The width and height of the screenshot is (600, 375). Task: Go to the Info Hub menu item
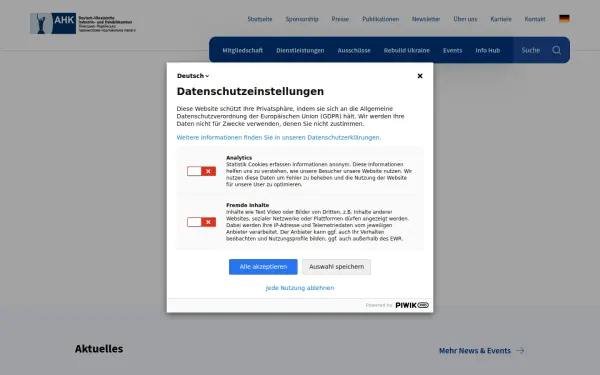point(488,50)
